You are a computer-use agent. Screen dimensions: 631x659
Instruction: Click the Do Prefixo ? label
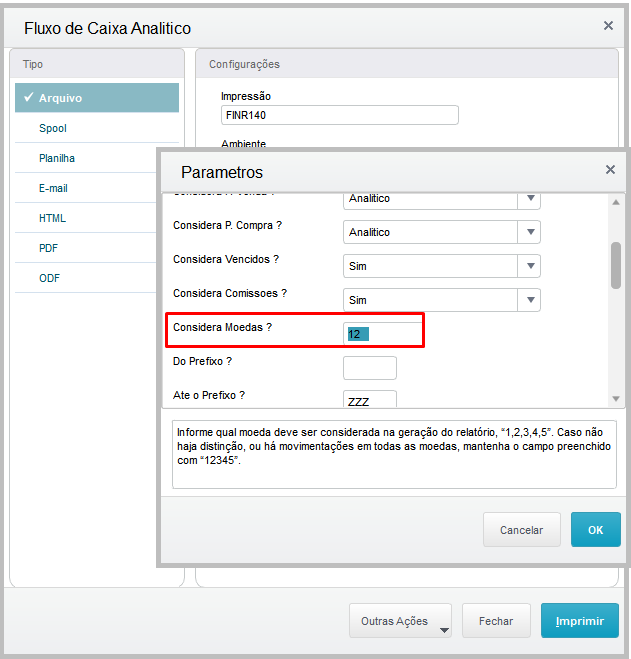[202, 361]
